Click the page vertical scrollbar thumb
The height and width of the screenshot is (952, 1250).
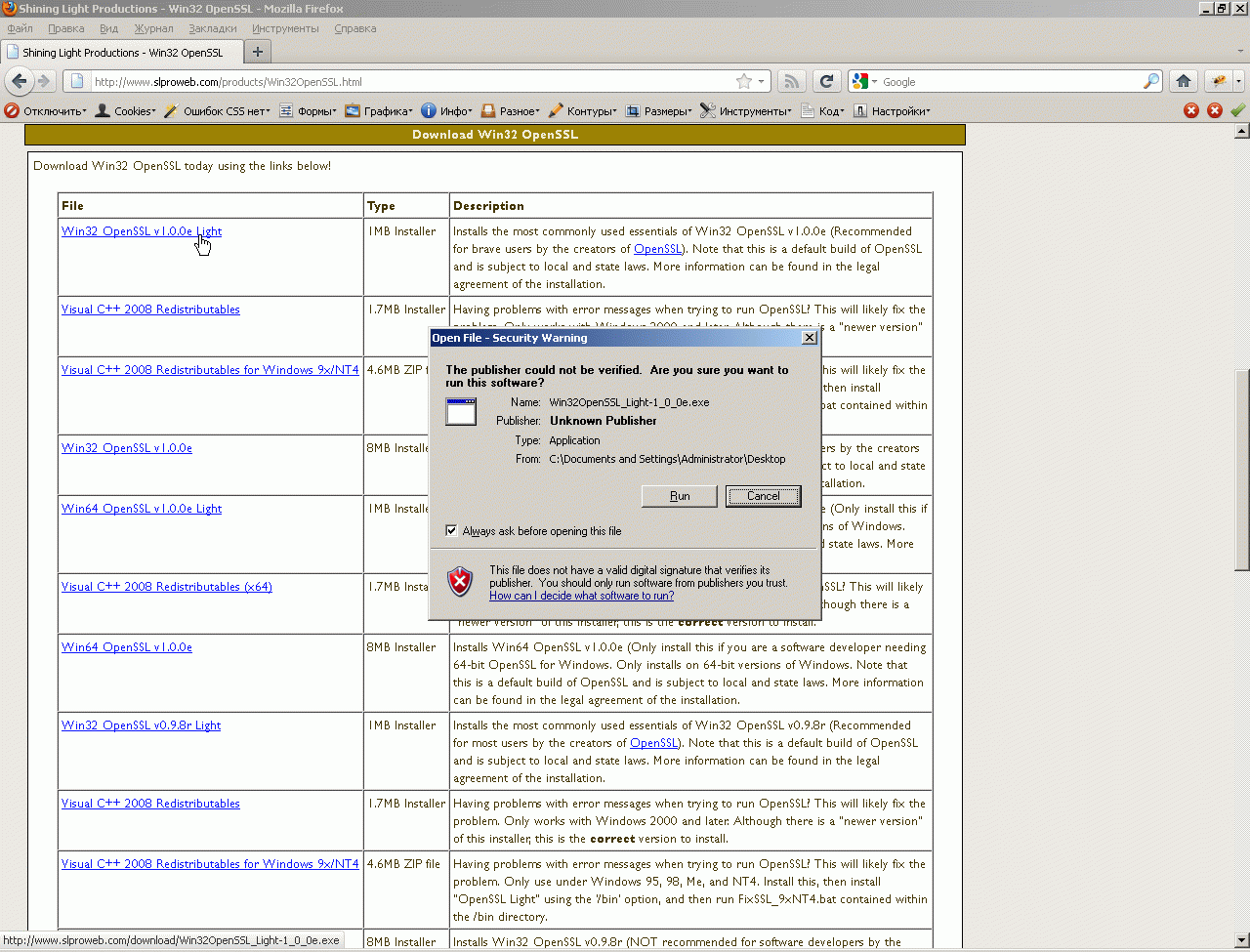(x=1242, y=470)
